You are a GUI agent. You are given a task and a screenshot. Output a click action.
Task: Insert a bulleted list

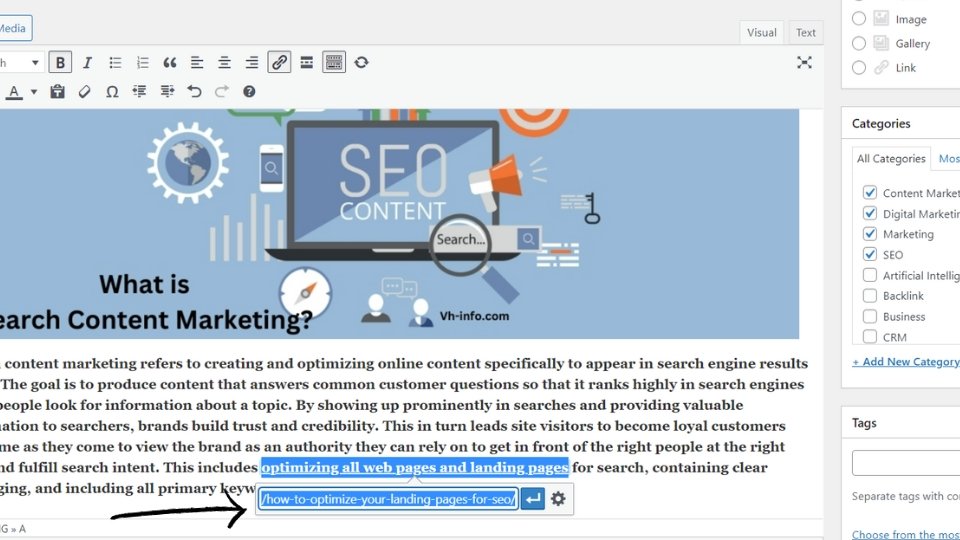(115, 62)
